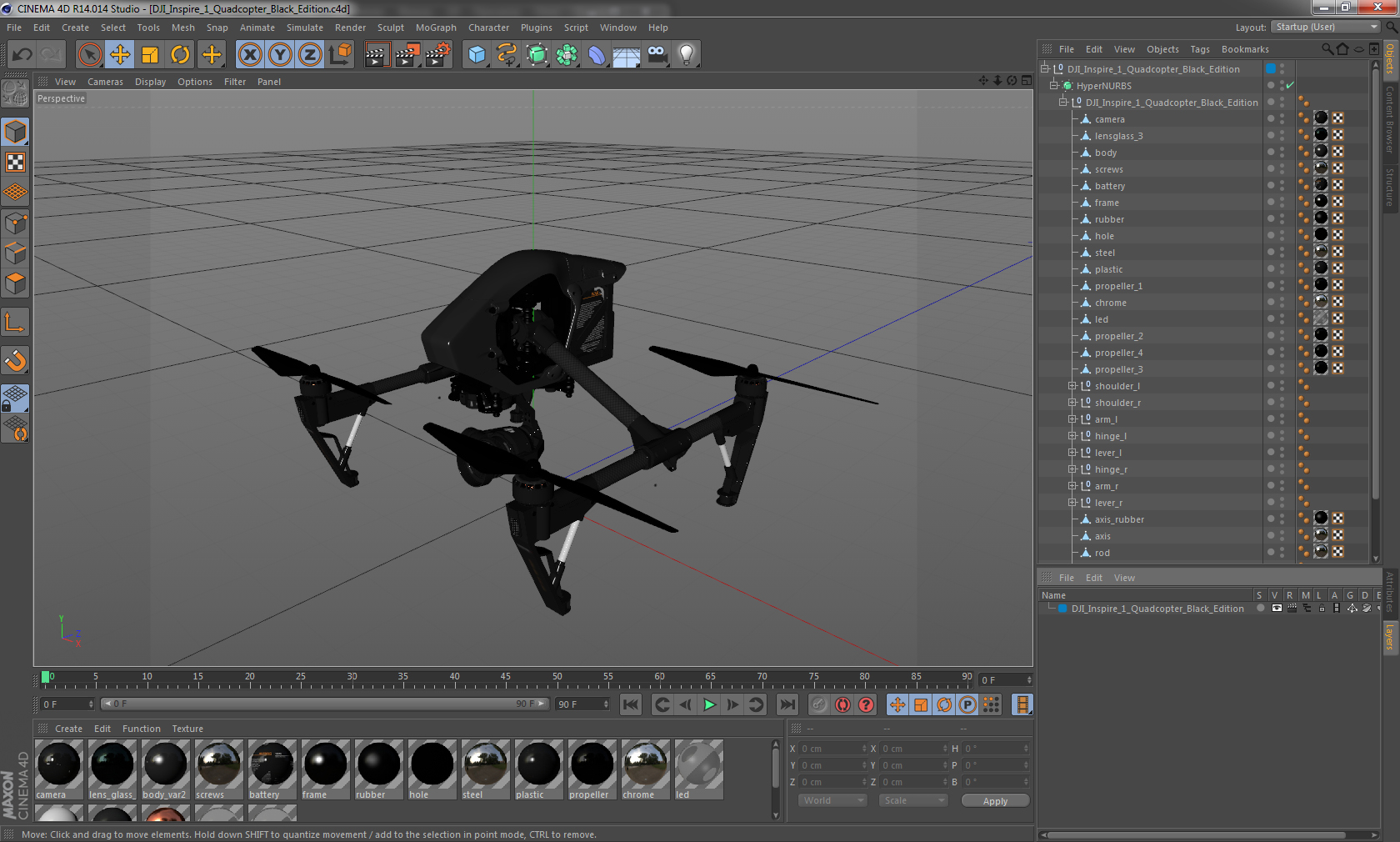This screenshot has width=1400, height=842.
Task: Render the current view
Action: coord(377,55)
